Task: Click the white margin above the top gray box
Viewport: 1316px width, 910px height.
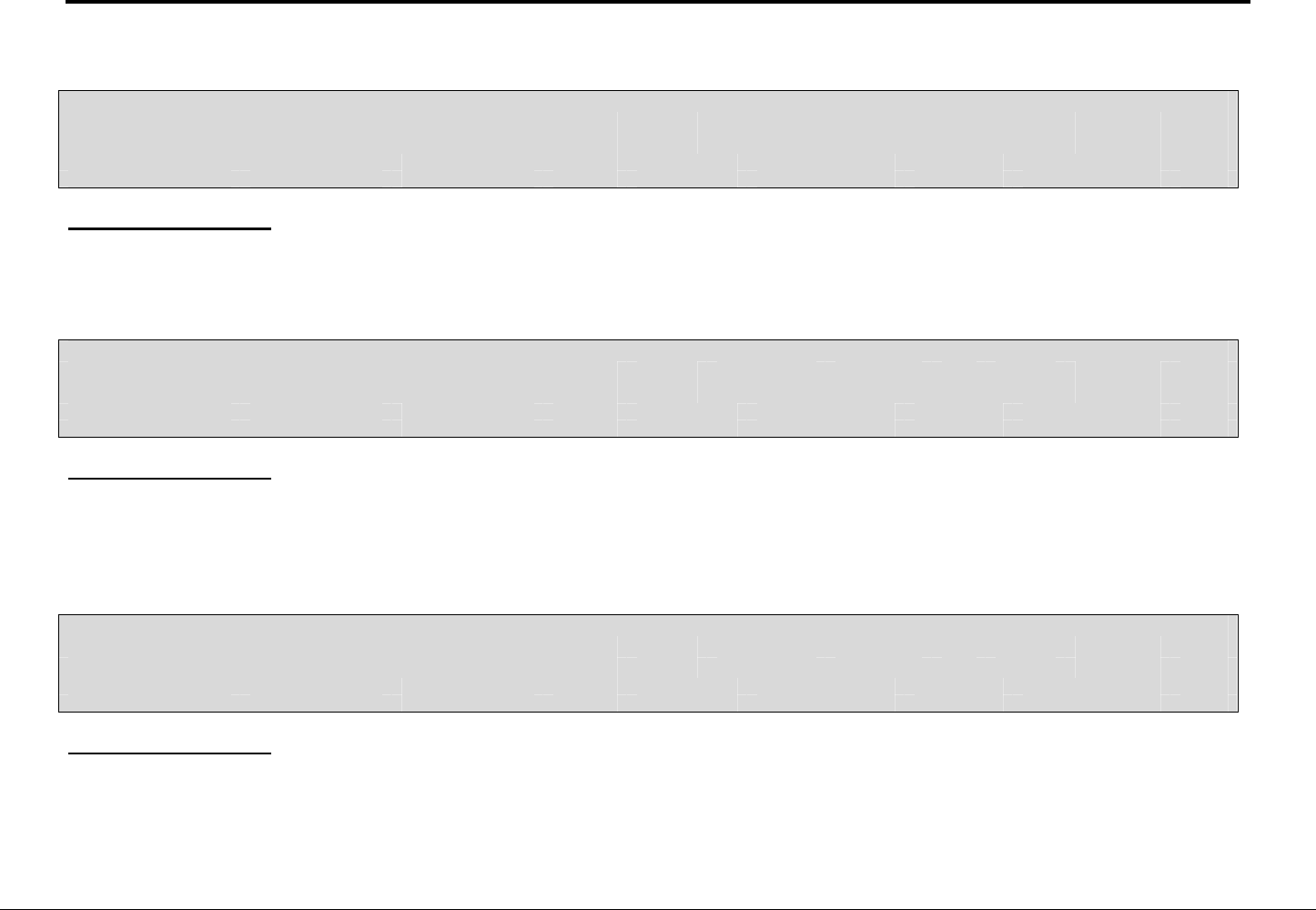Action: [x=648, y=45]
